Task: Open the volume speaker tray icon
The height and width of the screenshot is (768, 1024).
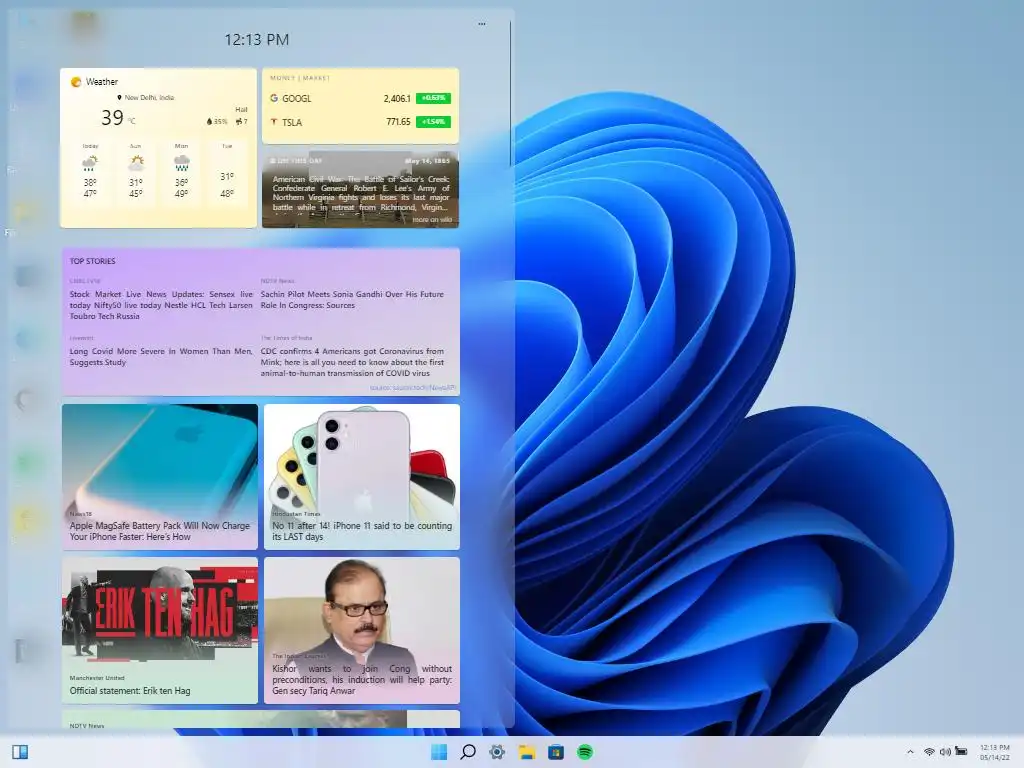Action: click(945, 752)
